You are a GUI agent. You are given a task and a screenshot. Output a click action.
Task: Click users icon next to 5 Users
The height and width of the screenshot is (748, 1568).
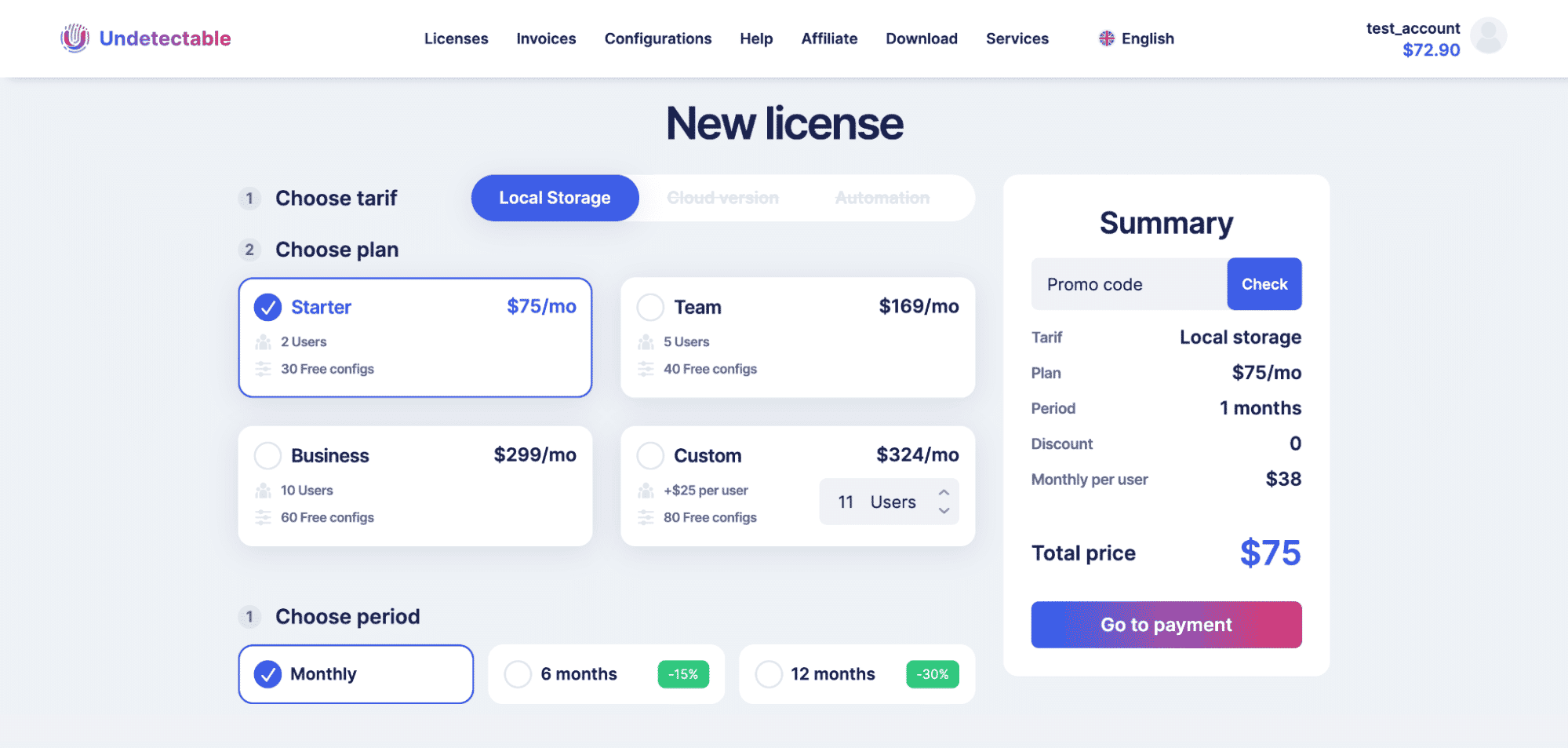(646, 342)
